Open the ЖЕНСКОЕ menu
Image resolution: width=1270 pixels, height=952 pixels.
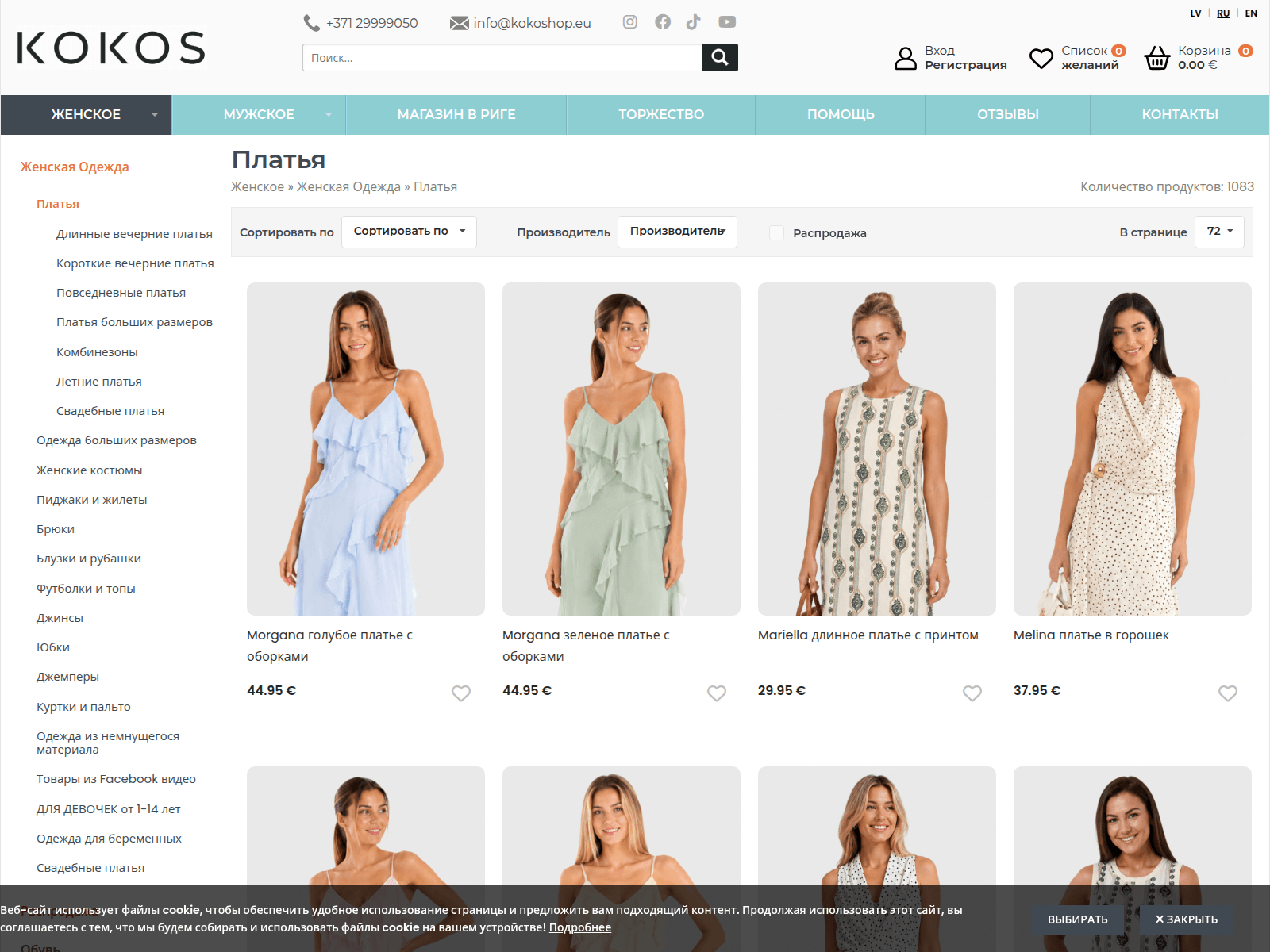[86, 114]
